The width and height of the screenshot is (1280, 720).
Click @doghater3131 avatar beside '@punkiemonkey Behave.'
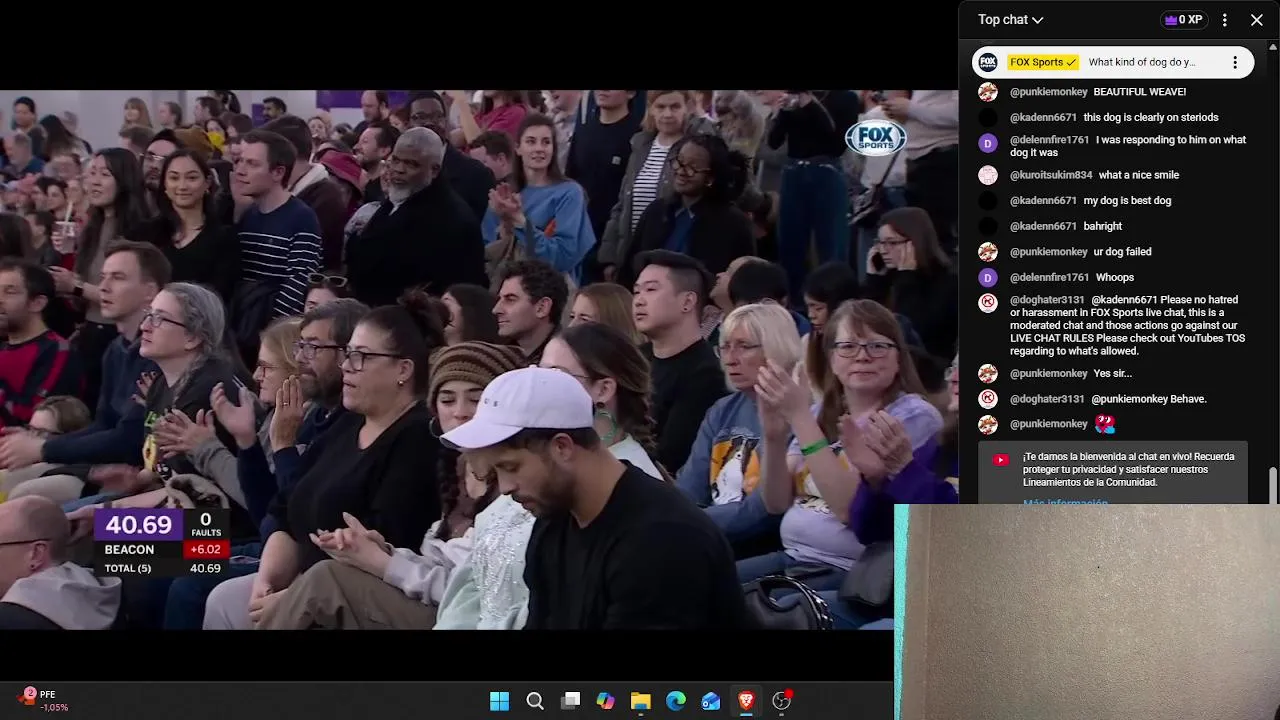[x=988, y=399]
